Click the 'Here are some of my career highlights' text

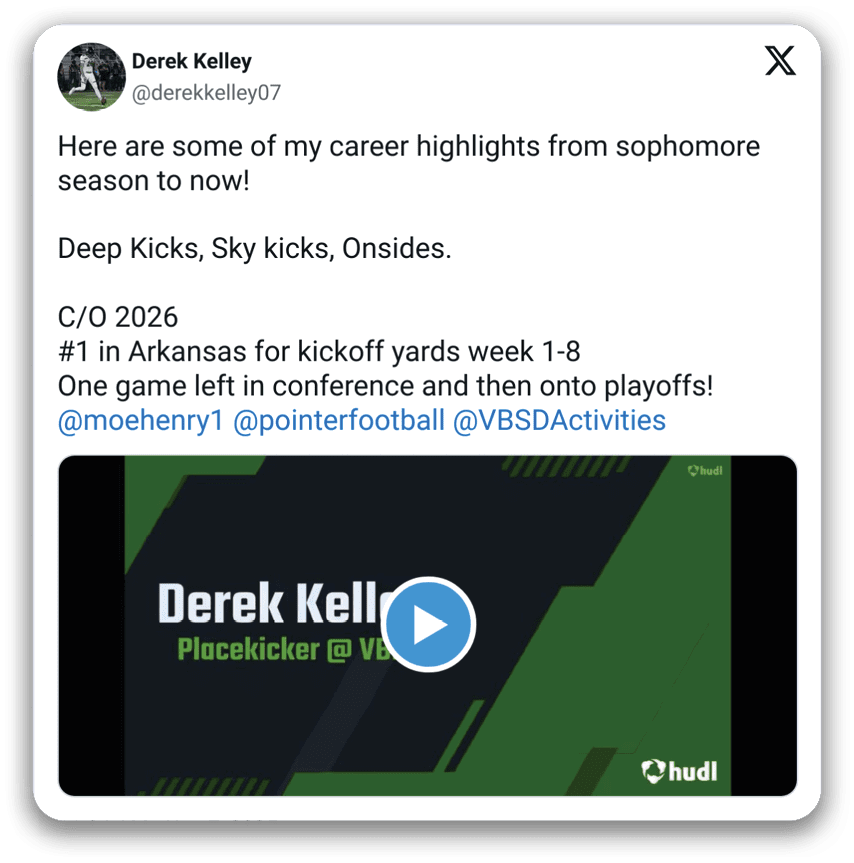408,147
